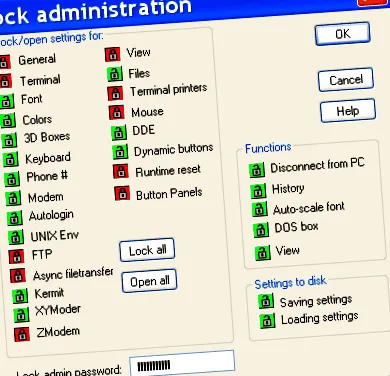Screen dimensions: 390x376
Task: Click the 'Async filetransfer' label
Action: [x=73, y=274]
